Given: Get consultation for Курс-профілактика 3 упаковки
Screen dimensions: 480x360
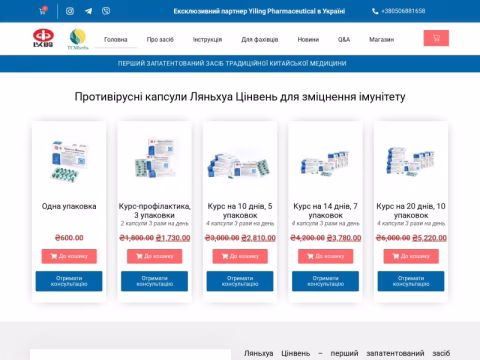Looking at the screenshot, I should point(154,281).
